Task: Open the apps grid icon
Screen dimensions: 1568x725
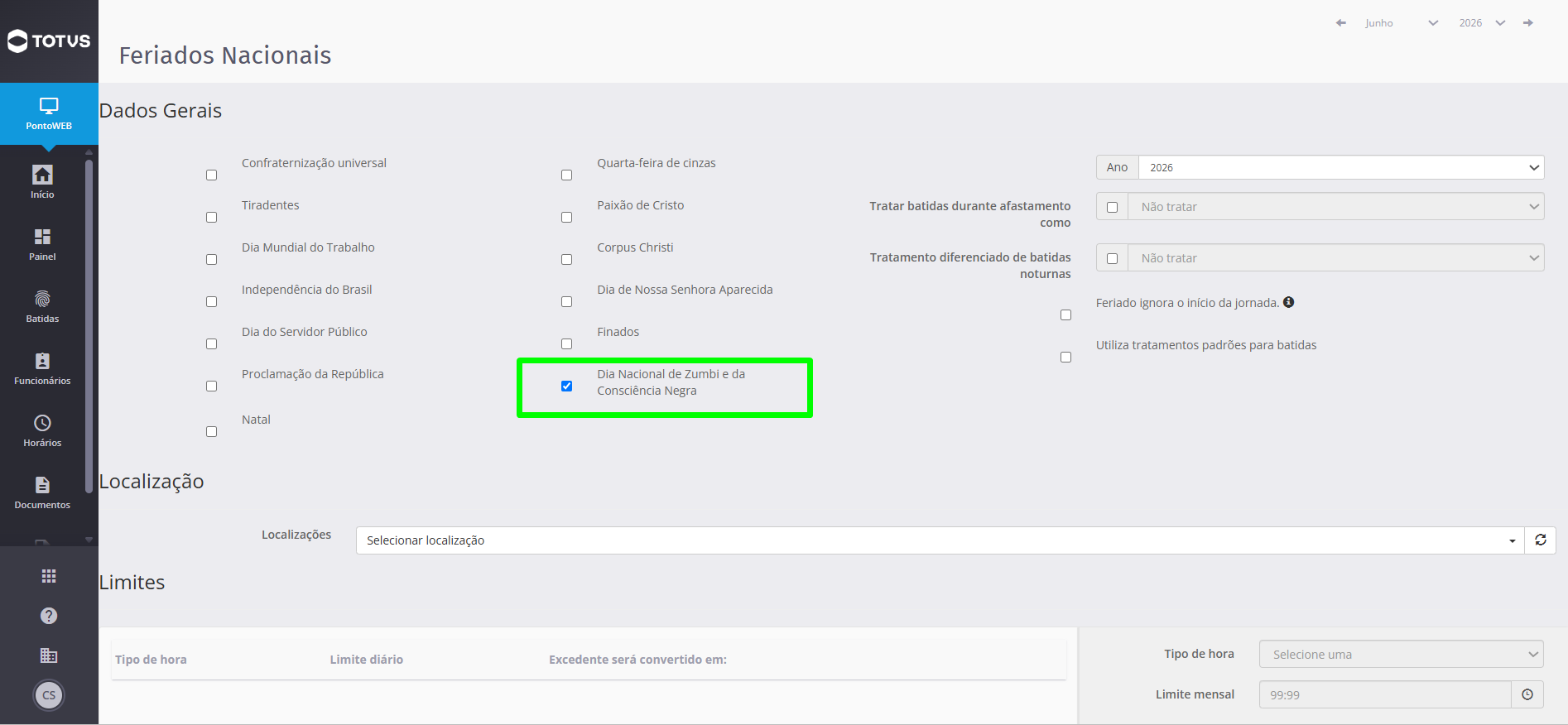Action: (x=49, y=576)
